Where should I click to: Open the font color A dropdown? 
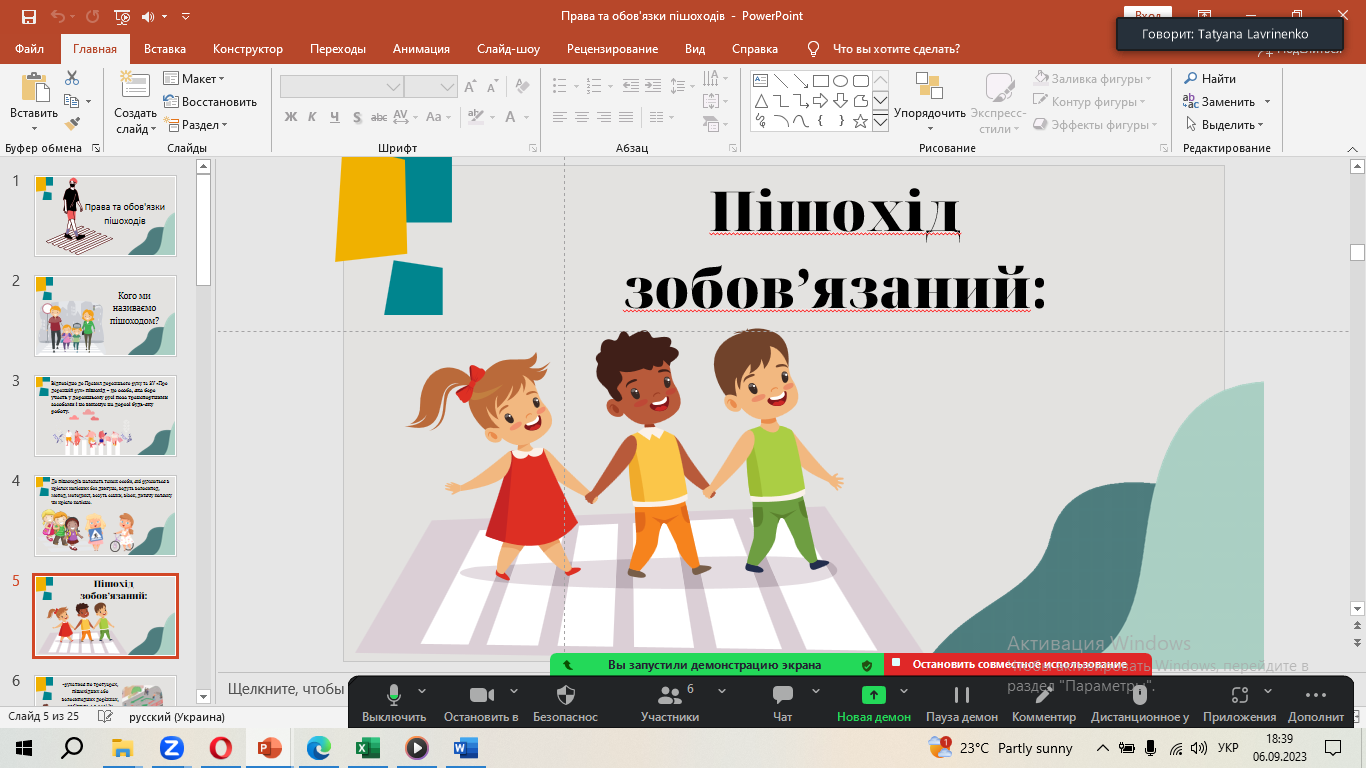click(x=527, y=117)
